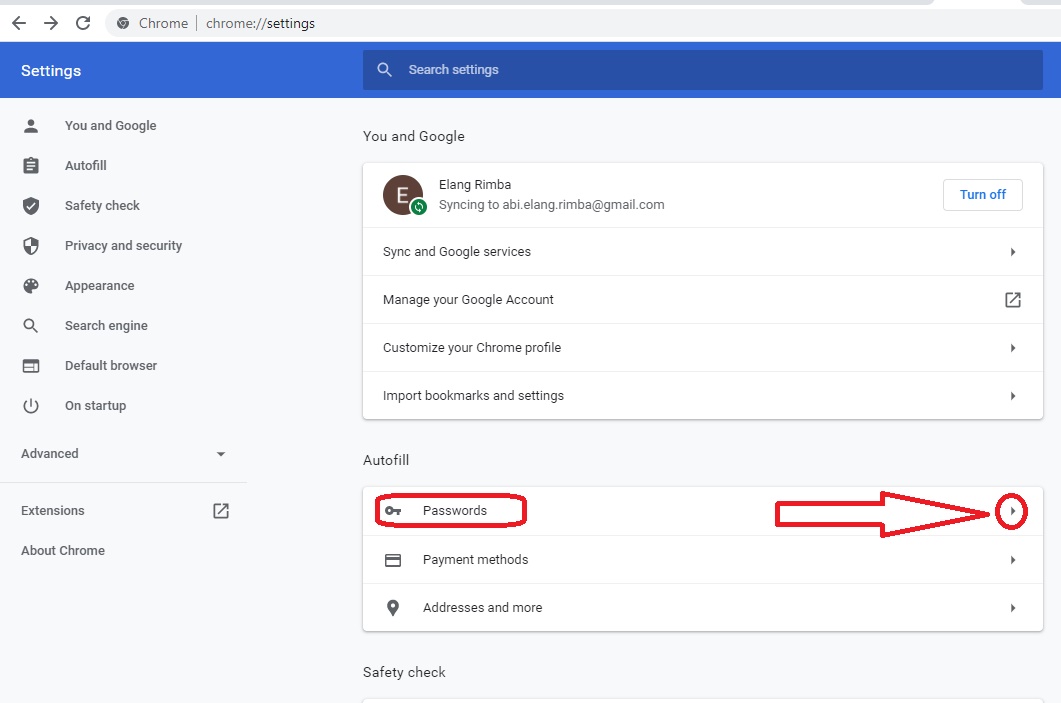Turn off sync with the Turn off button
The height and width of the screenshot is (703, 1061).
(x=983, y=195)
